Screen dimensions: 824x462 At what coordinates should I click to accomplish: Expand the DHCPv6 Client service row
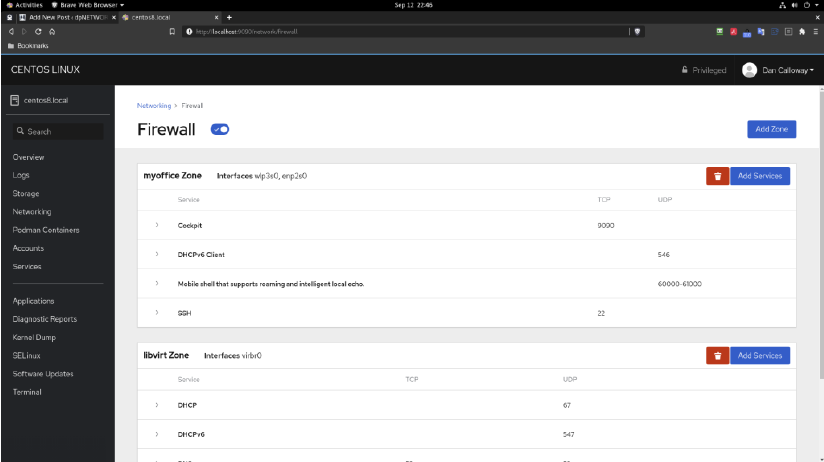point(157,254)
